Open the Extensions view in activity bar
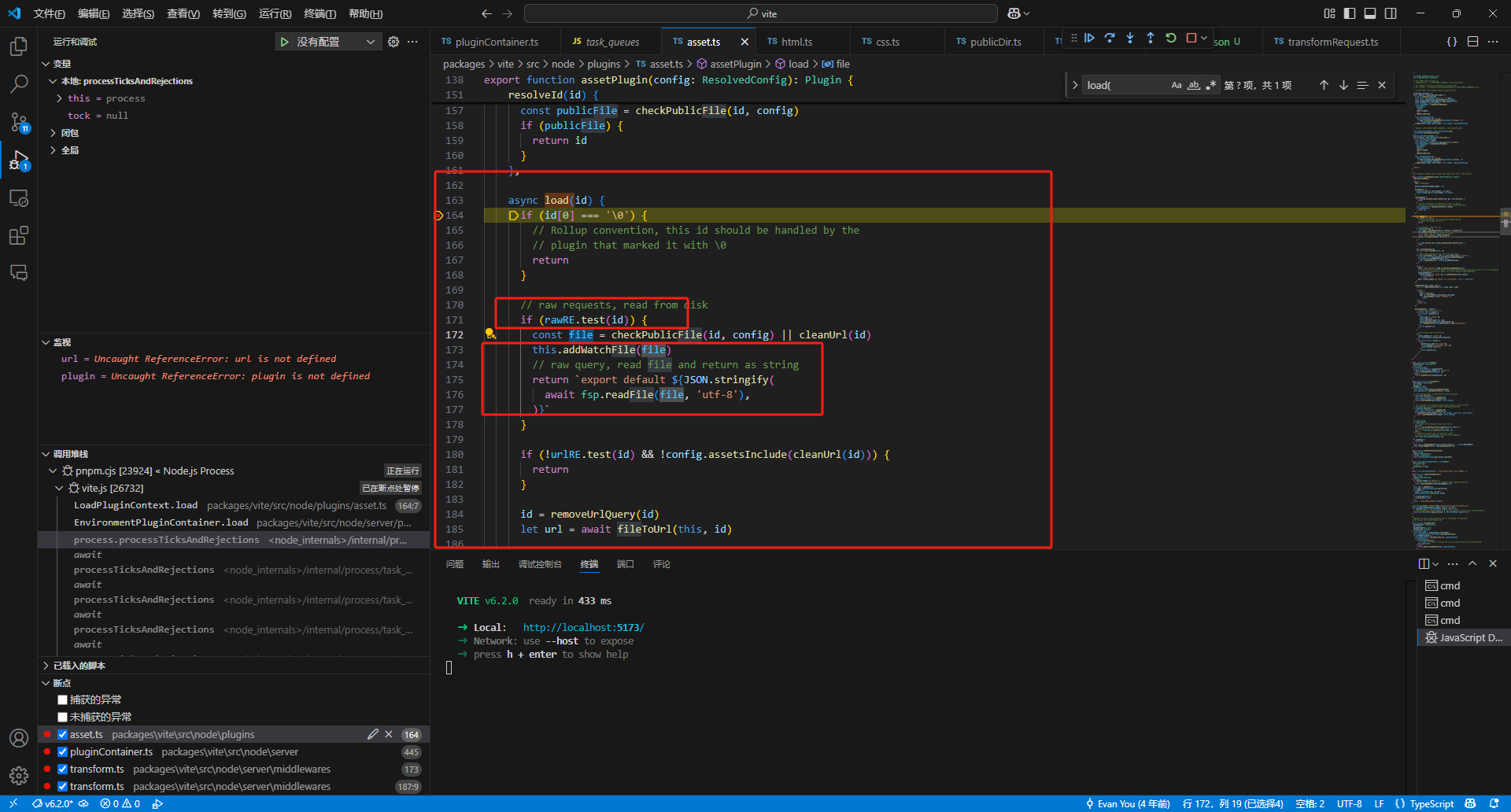Viewport: 1511px width, 812px height. (19, 235)
